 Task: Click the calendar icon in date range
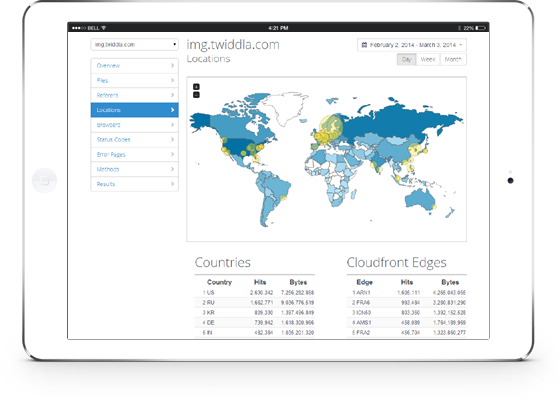364,45
